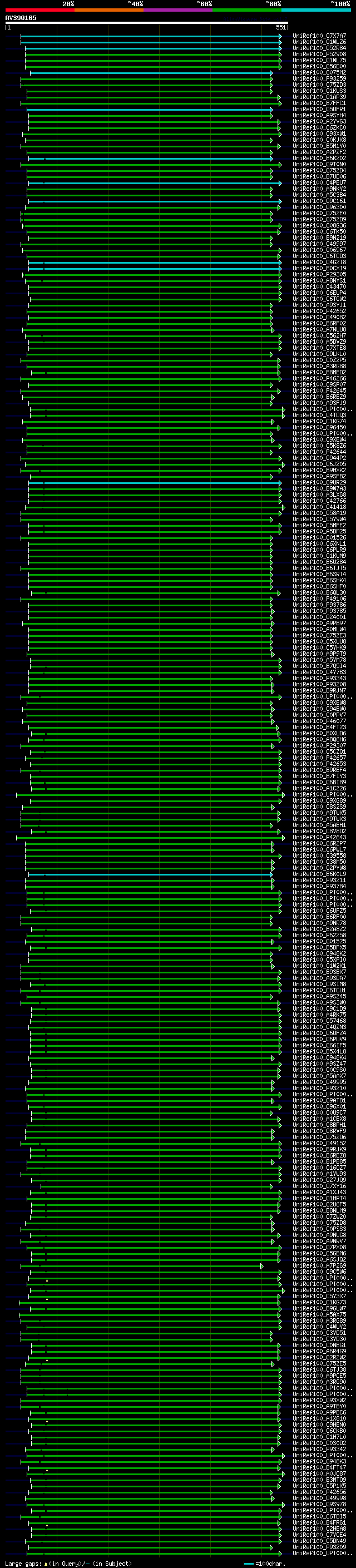Select UniRef100_Q1KUS3 label

319,91
